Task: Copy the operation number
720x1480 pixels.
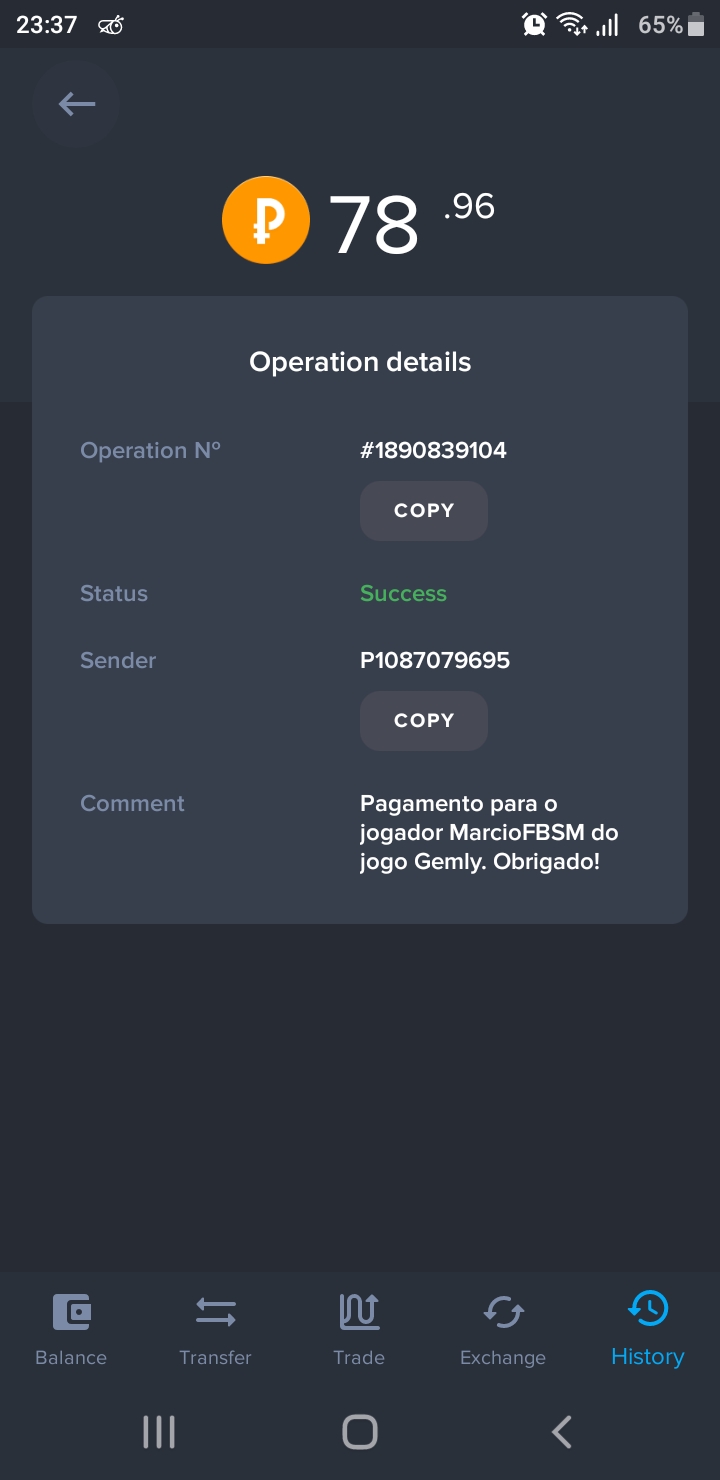Action: tap(424, 511)
